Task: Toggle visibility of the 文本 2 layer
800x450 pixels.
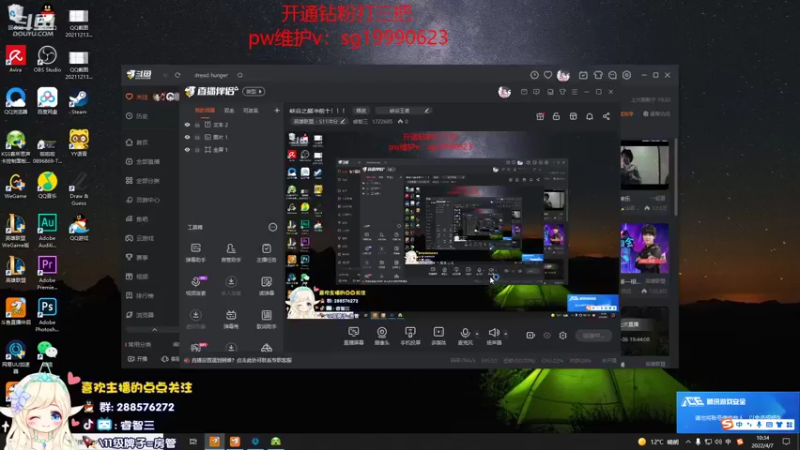Action: click(187, 124)
